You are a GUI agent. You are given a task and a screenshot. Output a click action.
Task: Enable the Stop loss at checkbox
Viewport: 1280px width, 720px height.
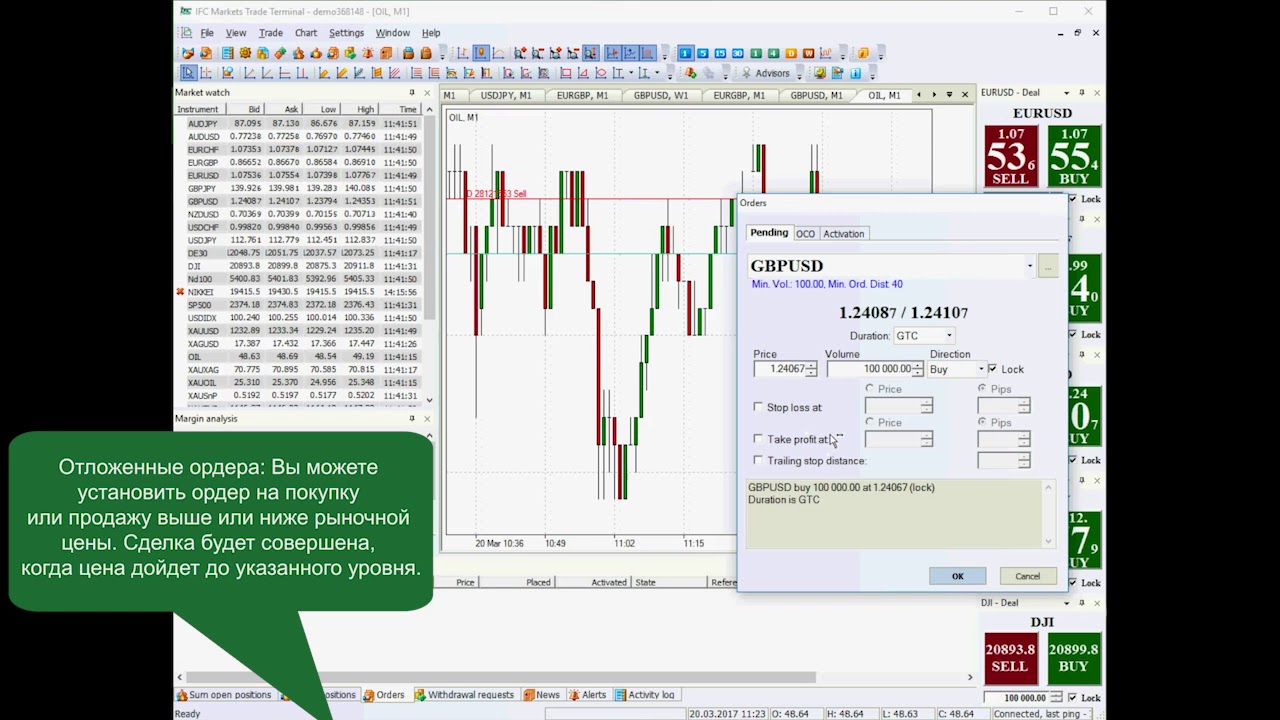click(758, 407)
